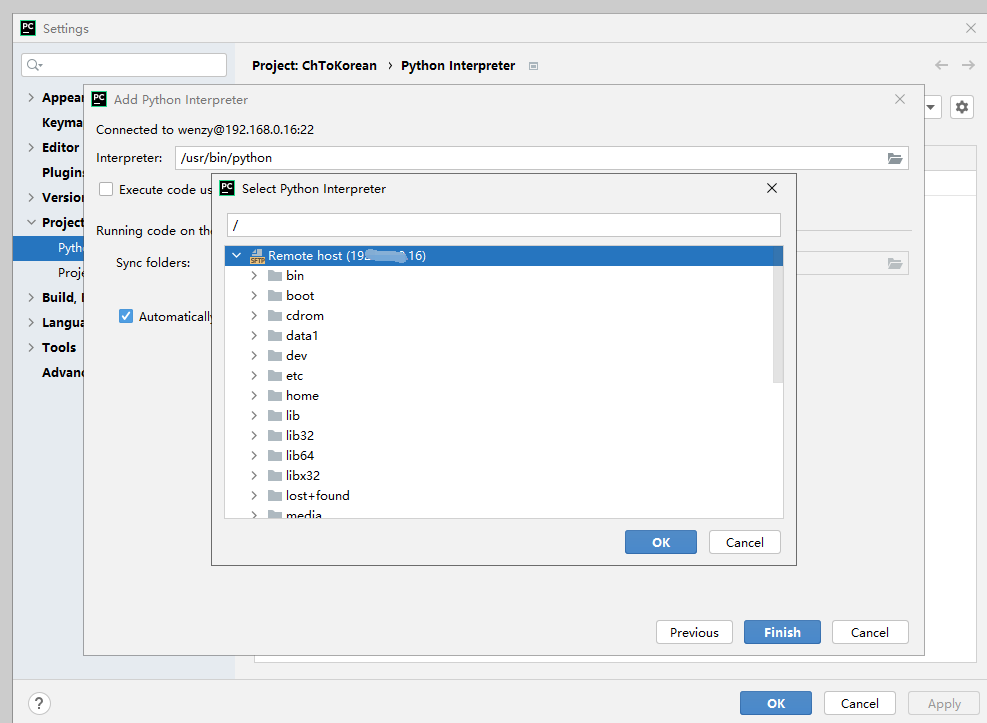Screen dimensions: 987x723
Task: Go back with the left arrow icon
Action: coord(941,65)
